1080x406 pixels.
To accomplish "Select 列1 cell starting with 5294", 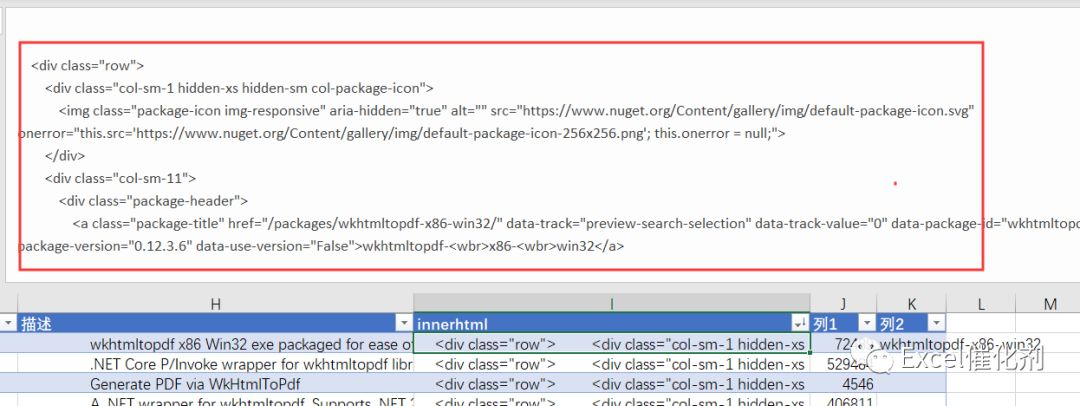I will click(843, 364).
